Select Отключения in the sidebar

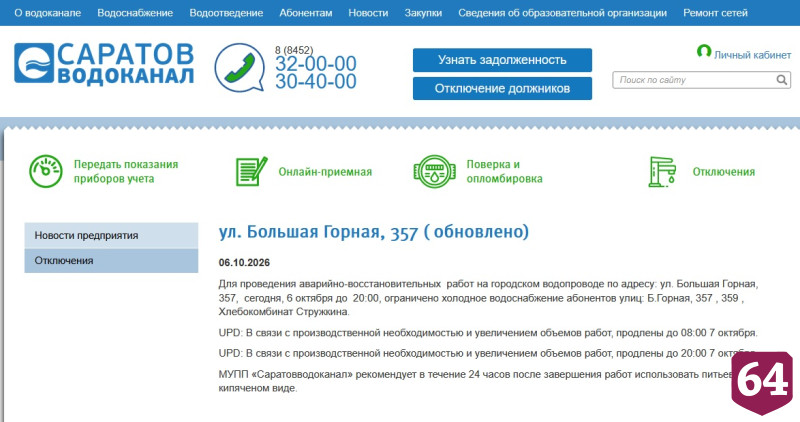[x=111, y=261]
